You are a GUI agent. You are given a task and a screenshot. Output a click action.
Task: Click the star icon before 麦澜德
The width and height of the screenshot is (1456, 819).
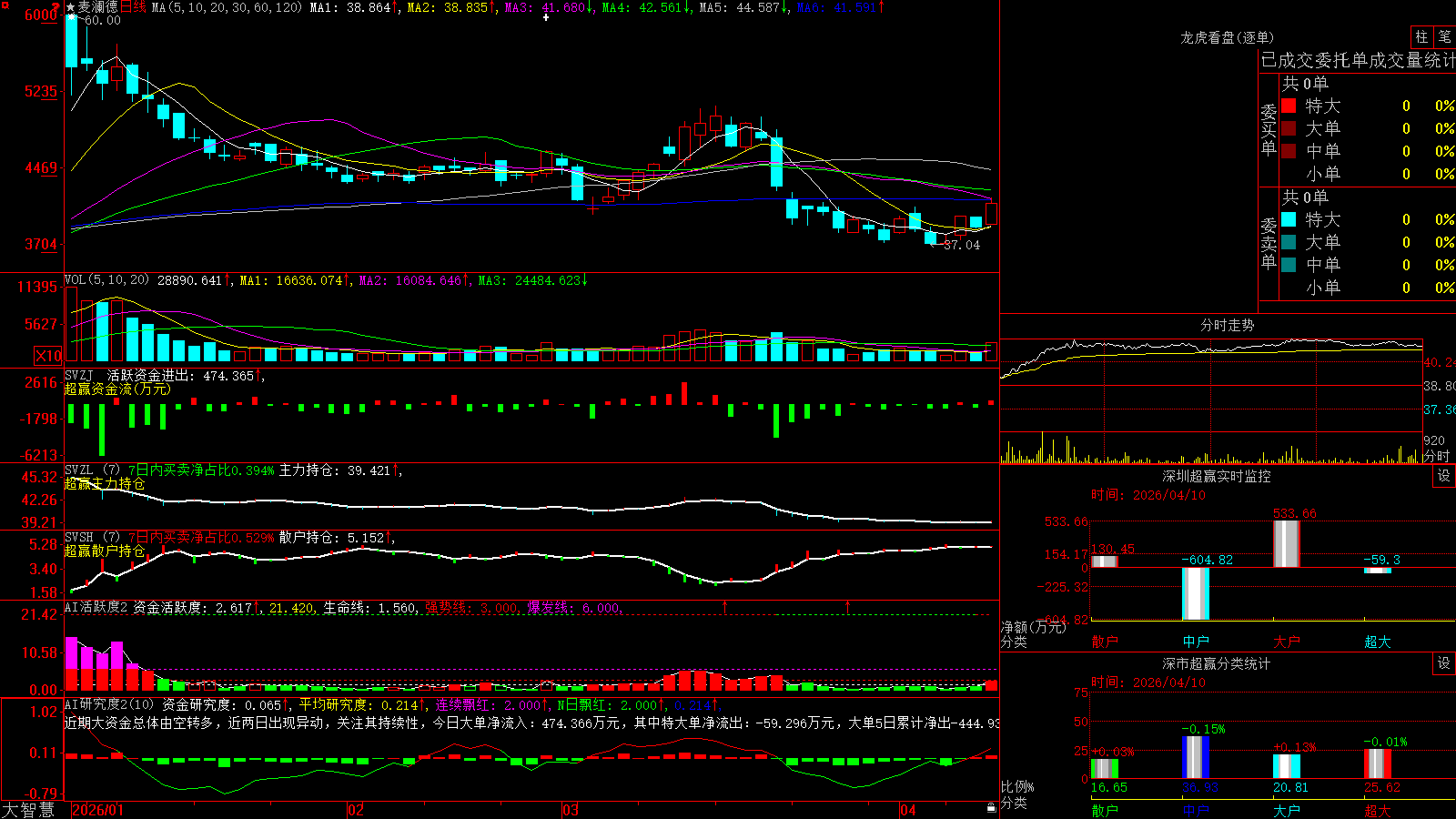pyautogui.click(x=70, y=7)
